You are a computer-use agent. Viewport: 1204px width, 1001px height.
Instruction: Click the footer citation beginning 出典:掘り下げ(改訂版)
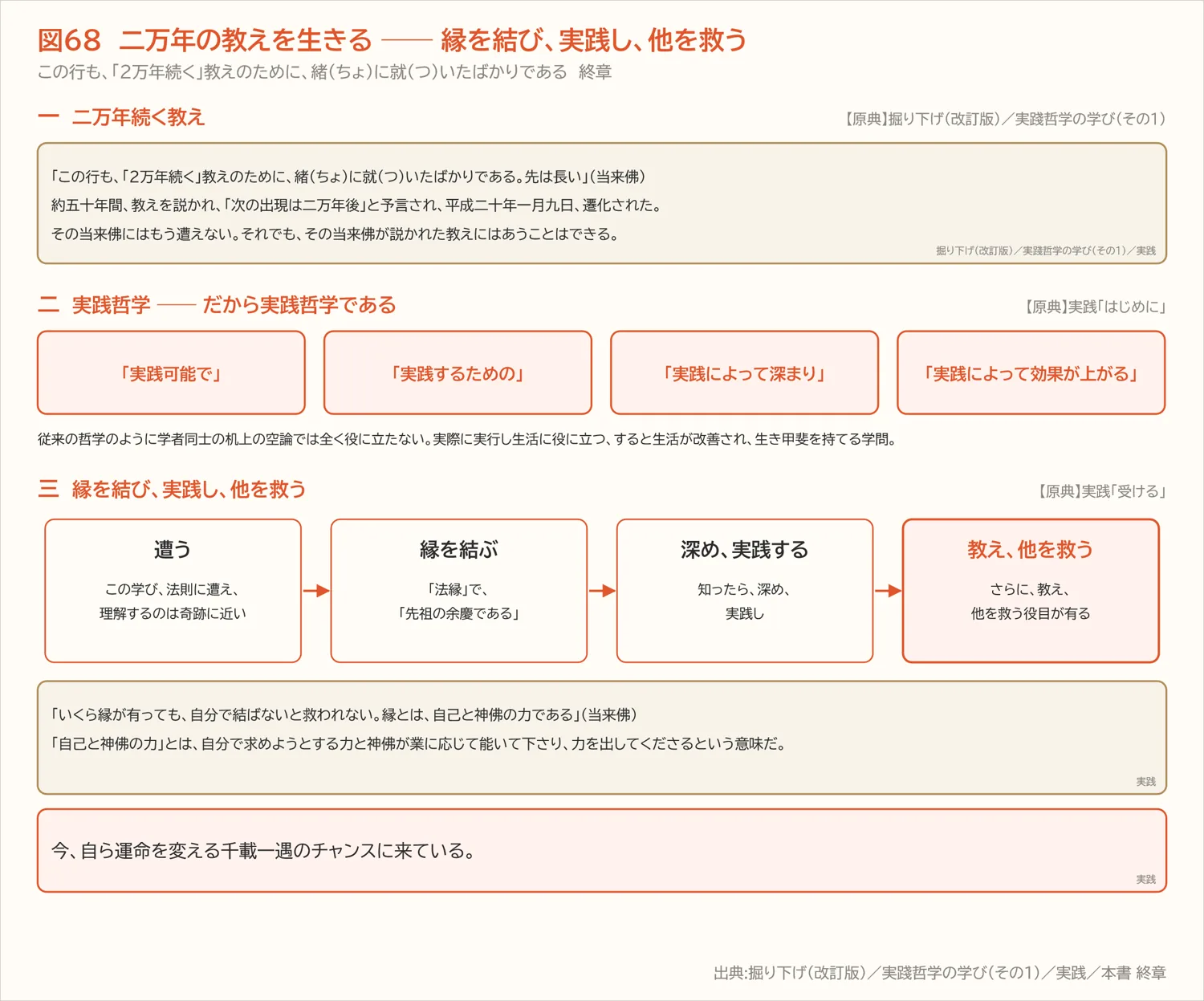pos(940,973)
